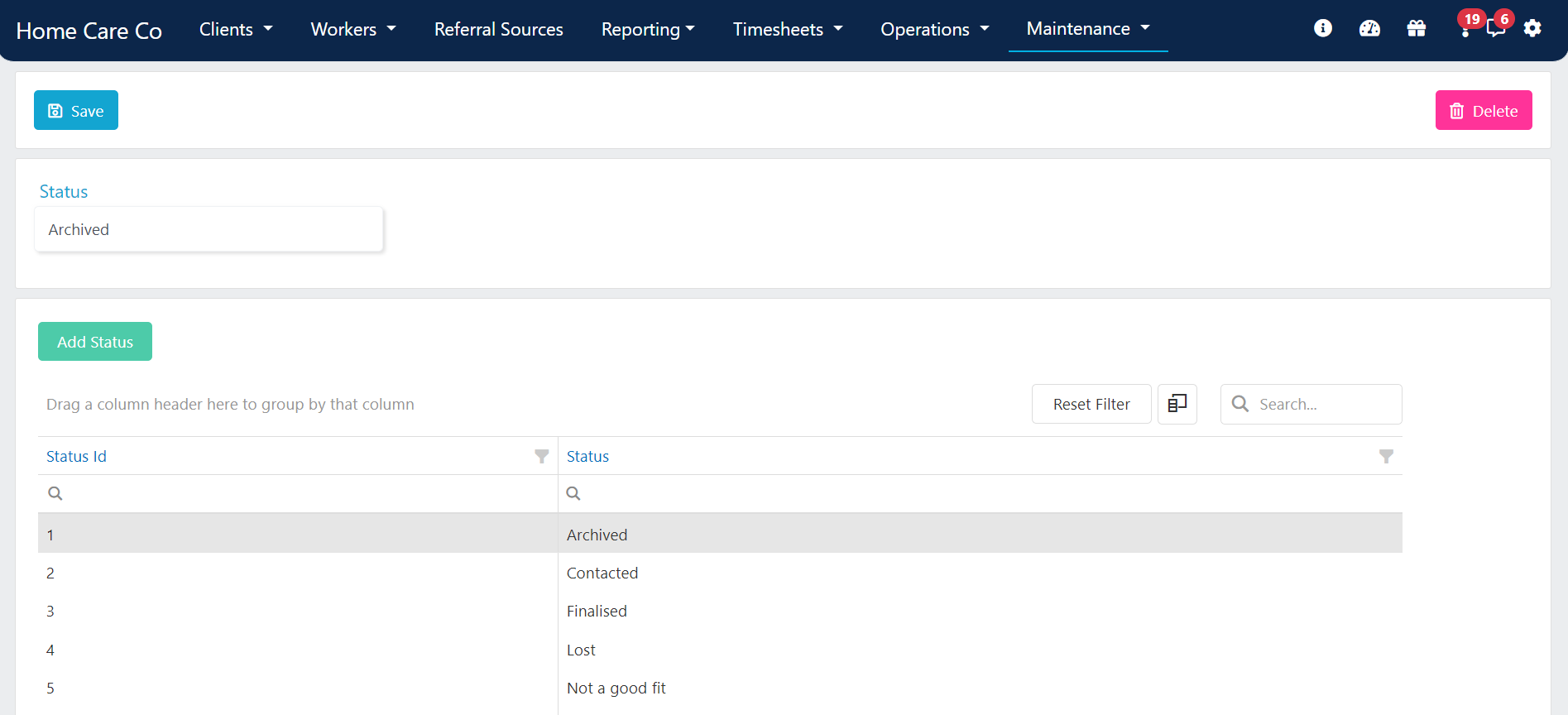Screen dimensions: 1568x715
Task: Select the Archived row
Action: (720, 534)
